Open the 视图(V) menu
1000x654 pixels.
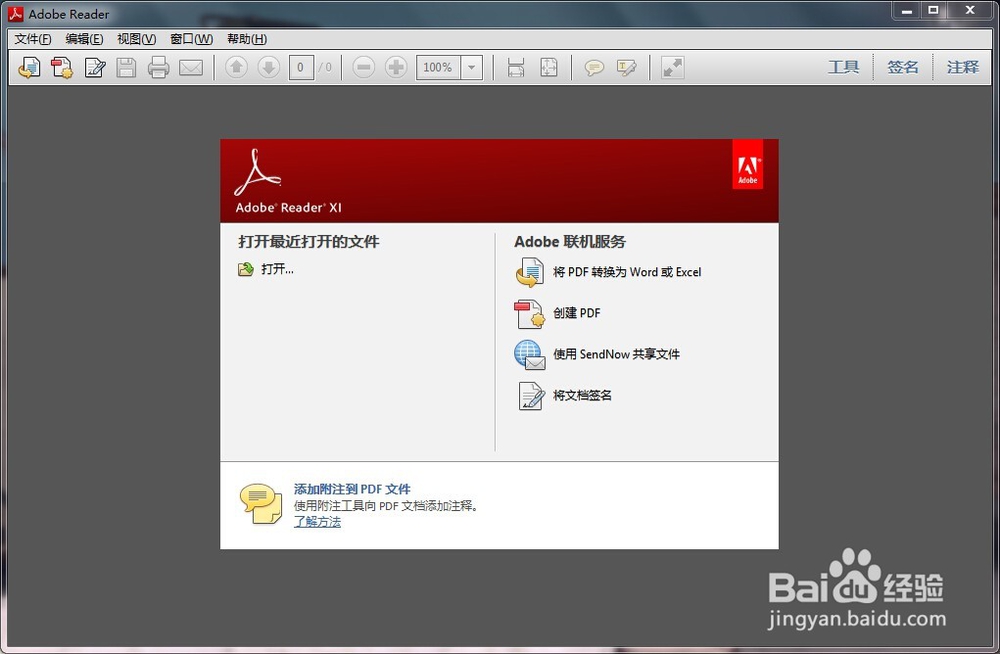tap(136, 39)
